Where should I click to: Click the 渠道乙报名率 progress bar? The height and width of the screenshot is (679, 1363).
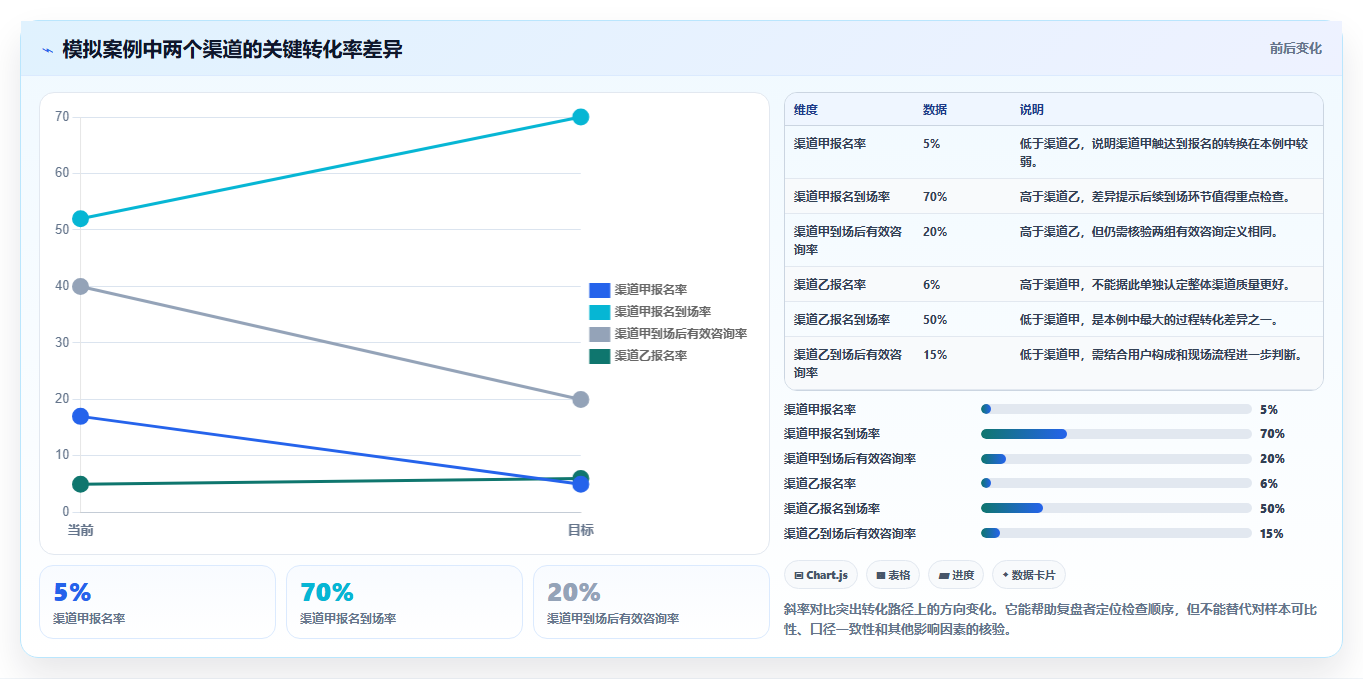pyautogui.click(x=1116, y=483)
